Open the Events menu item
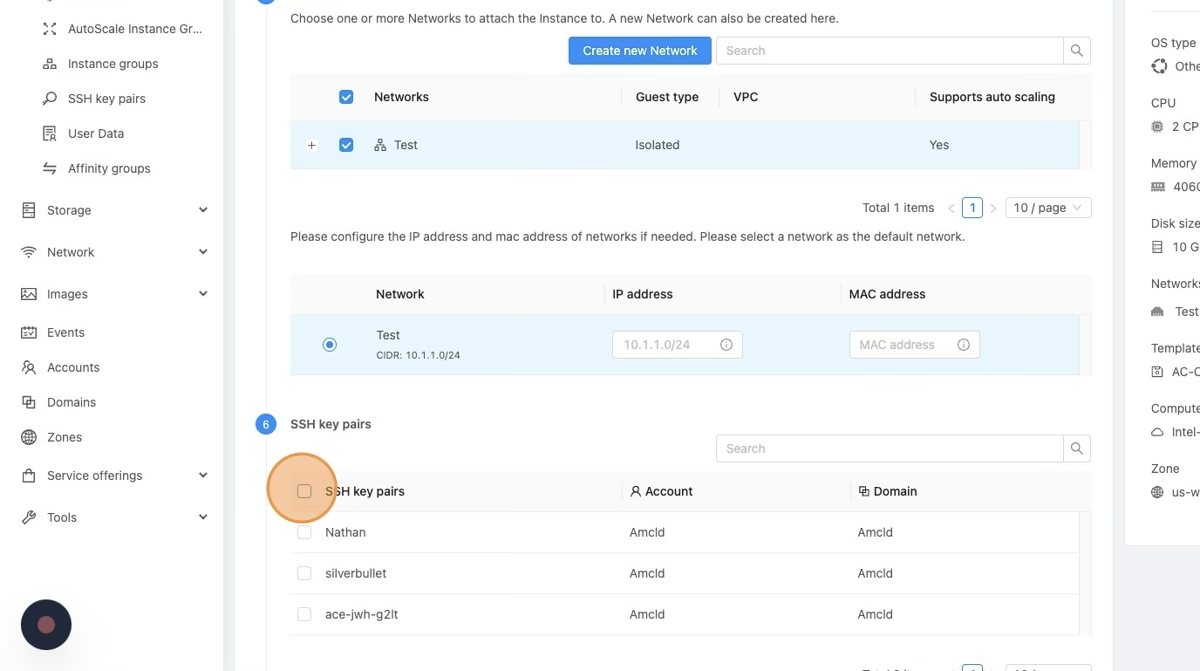 click(65, 333)
